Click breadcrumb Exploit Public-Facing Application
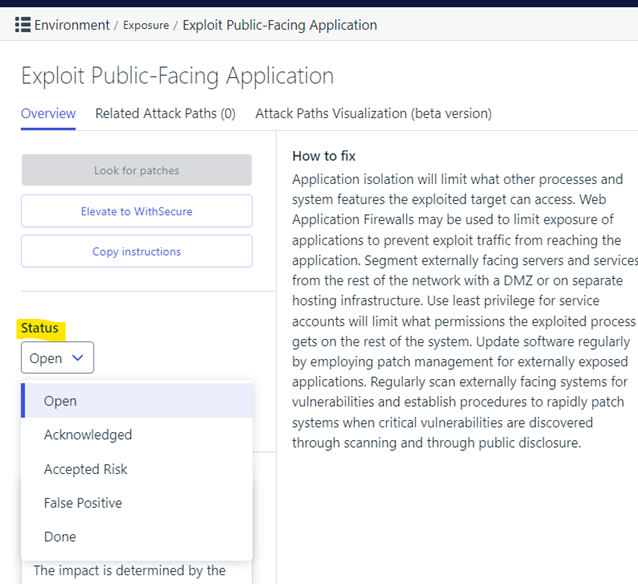 280,25
